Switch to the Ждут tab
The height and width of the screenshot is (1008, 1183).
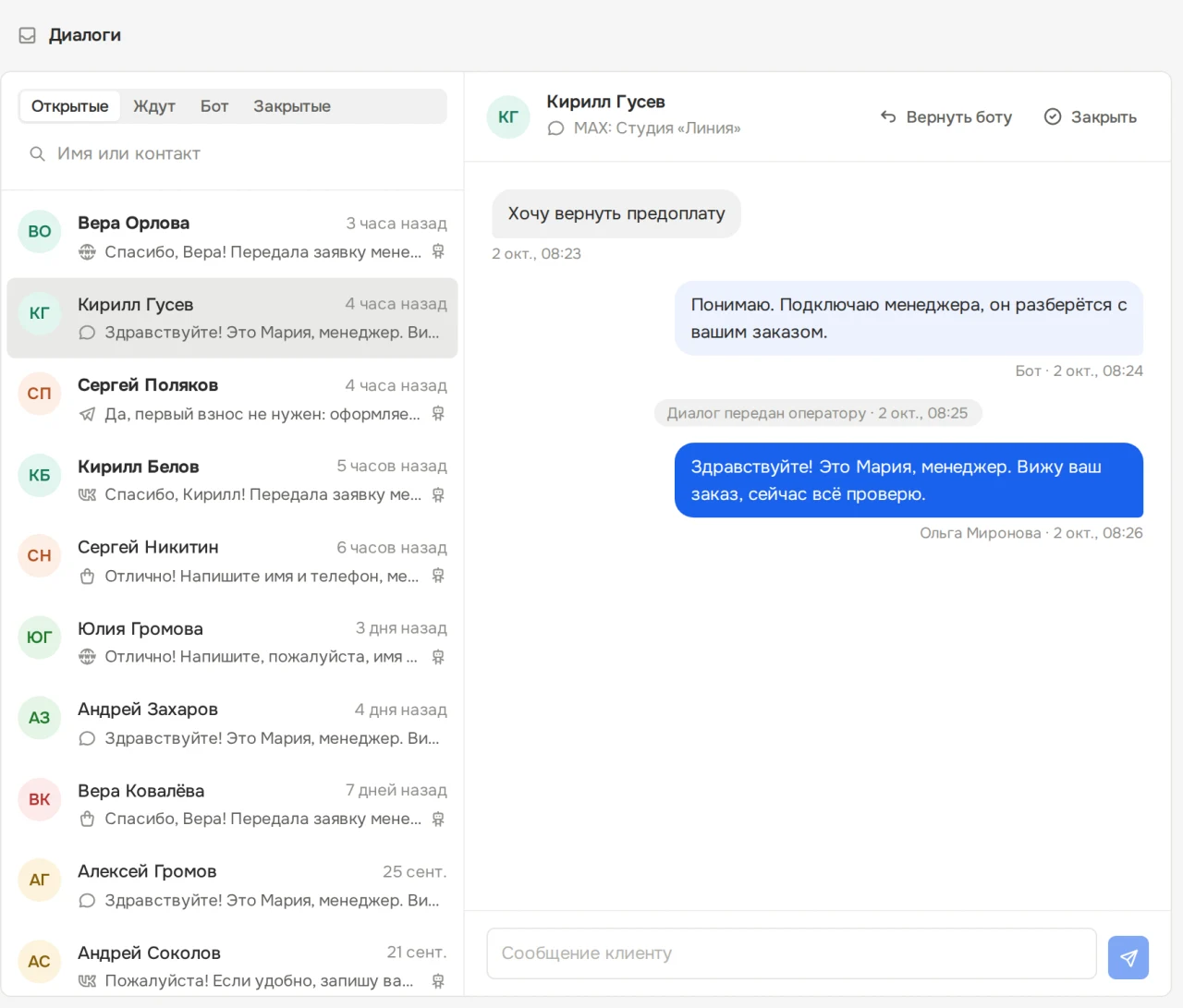(x=154, y=106)
